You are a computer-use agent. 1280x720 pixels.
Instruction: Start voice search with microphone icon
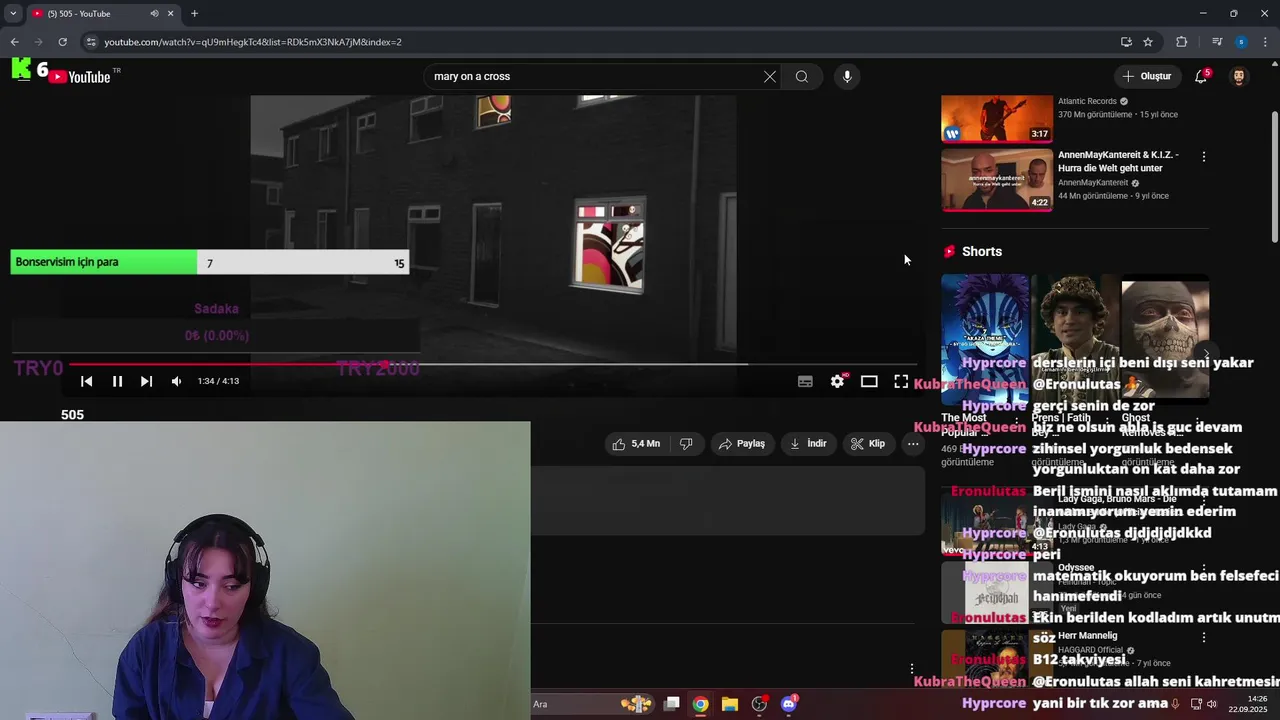847,76
